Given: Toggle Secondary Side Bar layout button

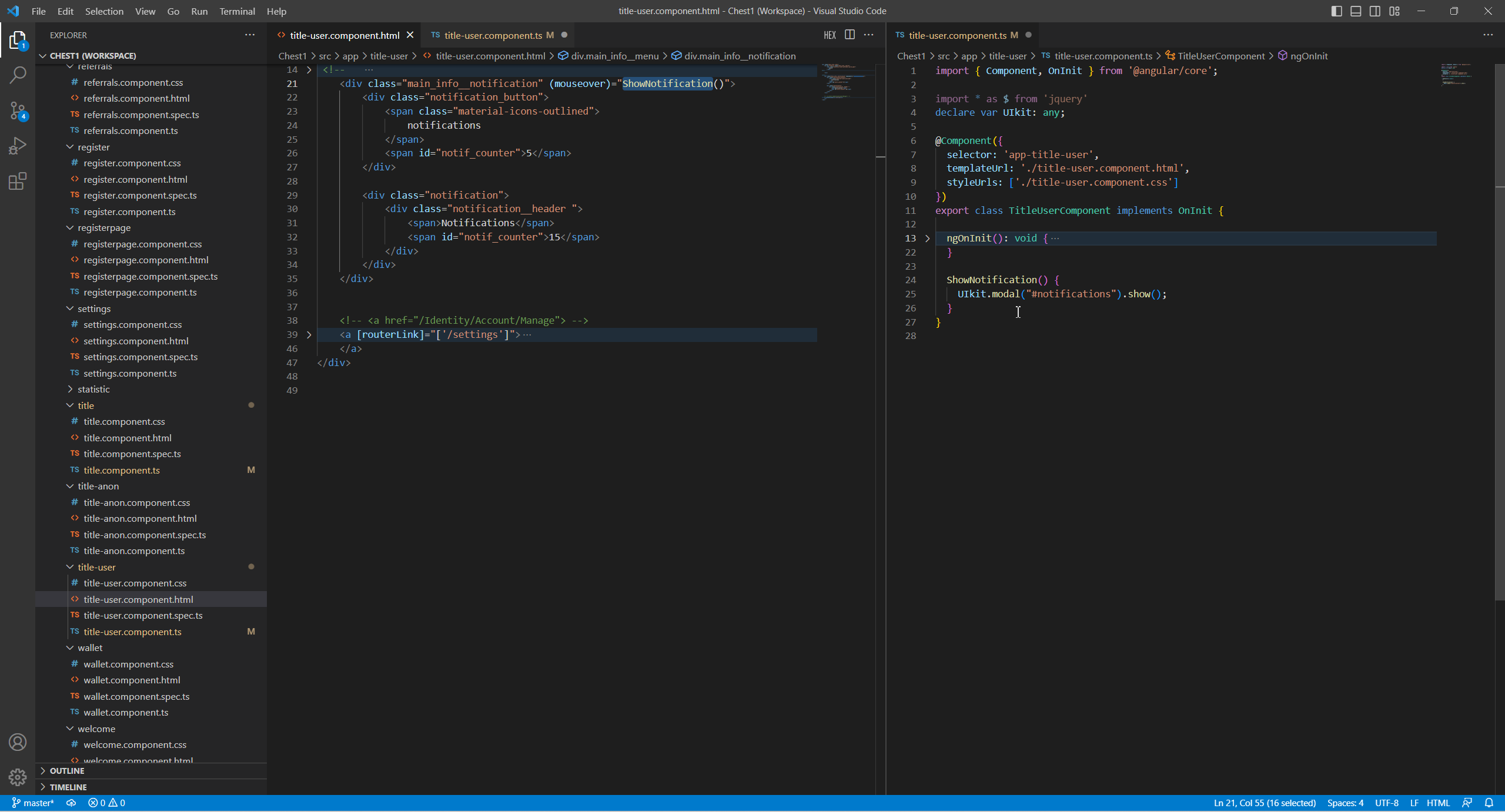Looking at the screenshot, I should 1375,11.
